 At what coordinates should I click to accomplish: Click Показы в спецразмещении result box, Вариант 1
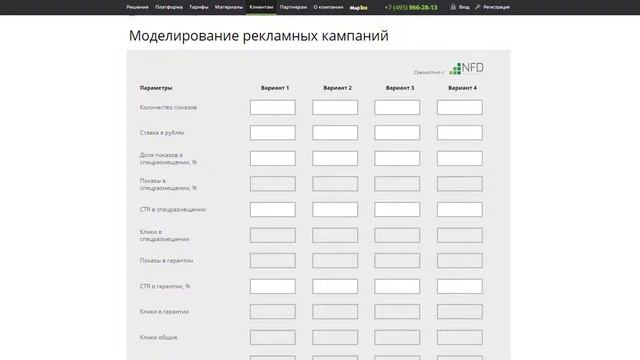coord(273,184)
